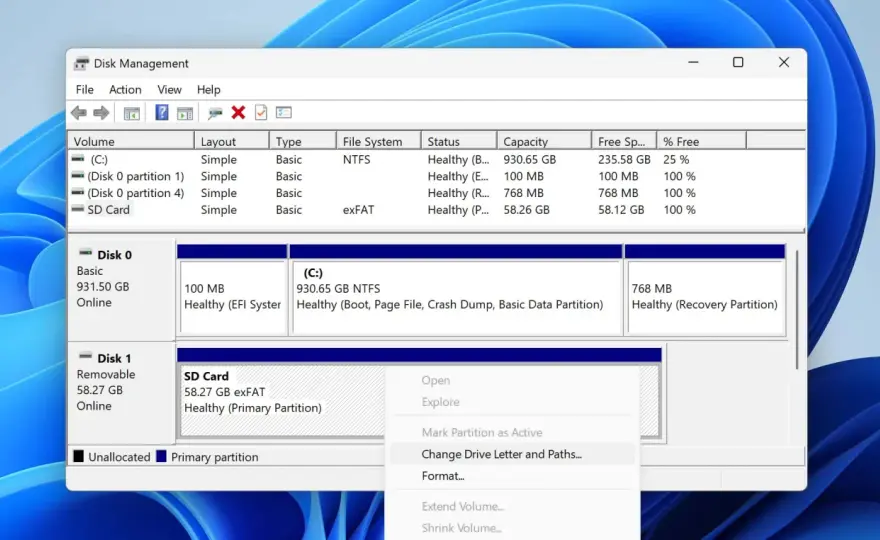The height and width of the screenshot is (540, 880).
Task: Select the Disk 0 Basic label panel
Action: coord(122,289)
